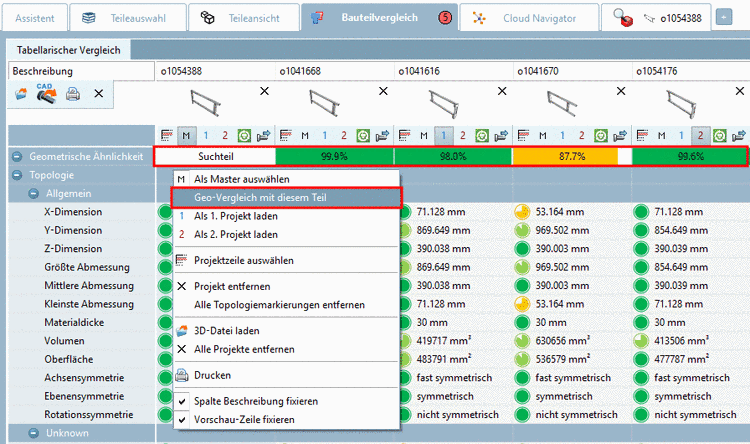Click green geo-compare icon in o1054176 column
750x444 pixels.
[x=719, y=136]
